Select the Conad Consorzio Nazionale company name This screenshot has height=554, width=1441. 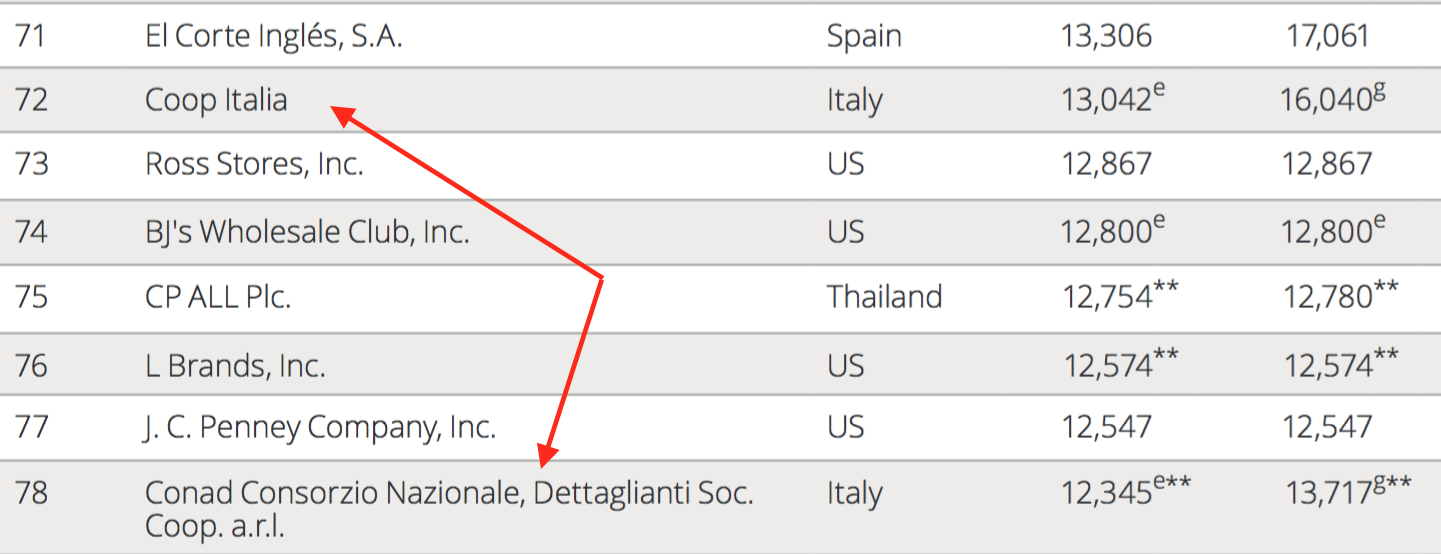[x=448, y=493]
